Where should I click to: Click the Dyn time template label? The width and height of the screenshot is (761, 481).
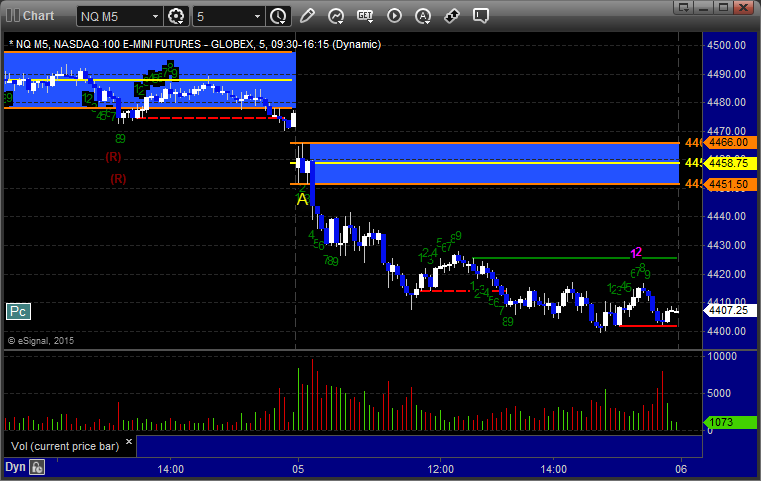click(15, 467)
